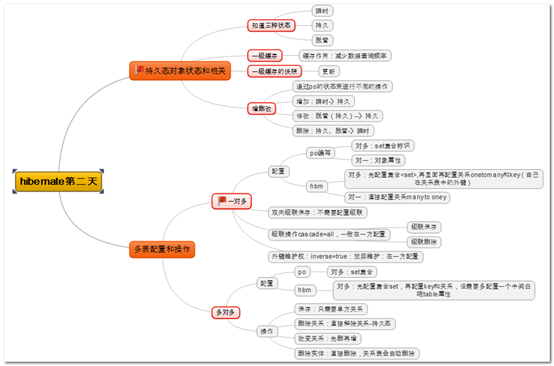Screen dimensions: 554x366
Task: Select the 知道三种状态 subtopic
Action: [271, 25]
